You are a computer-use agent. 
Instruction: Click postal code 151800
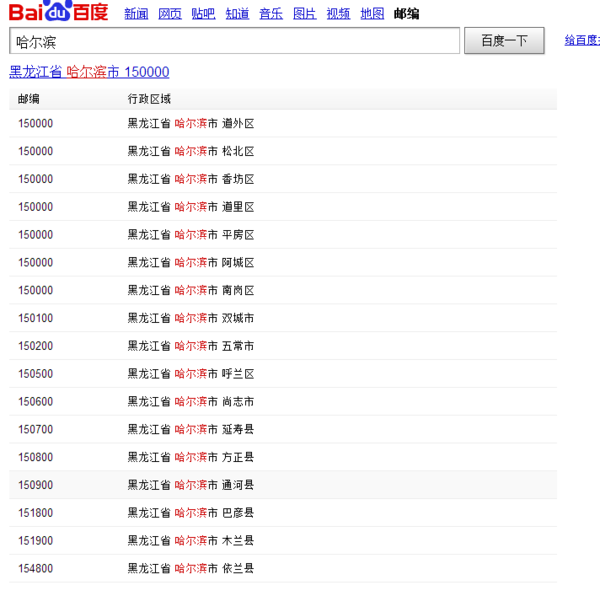(36, 513)
